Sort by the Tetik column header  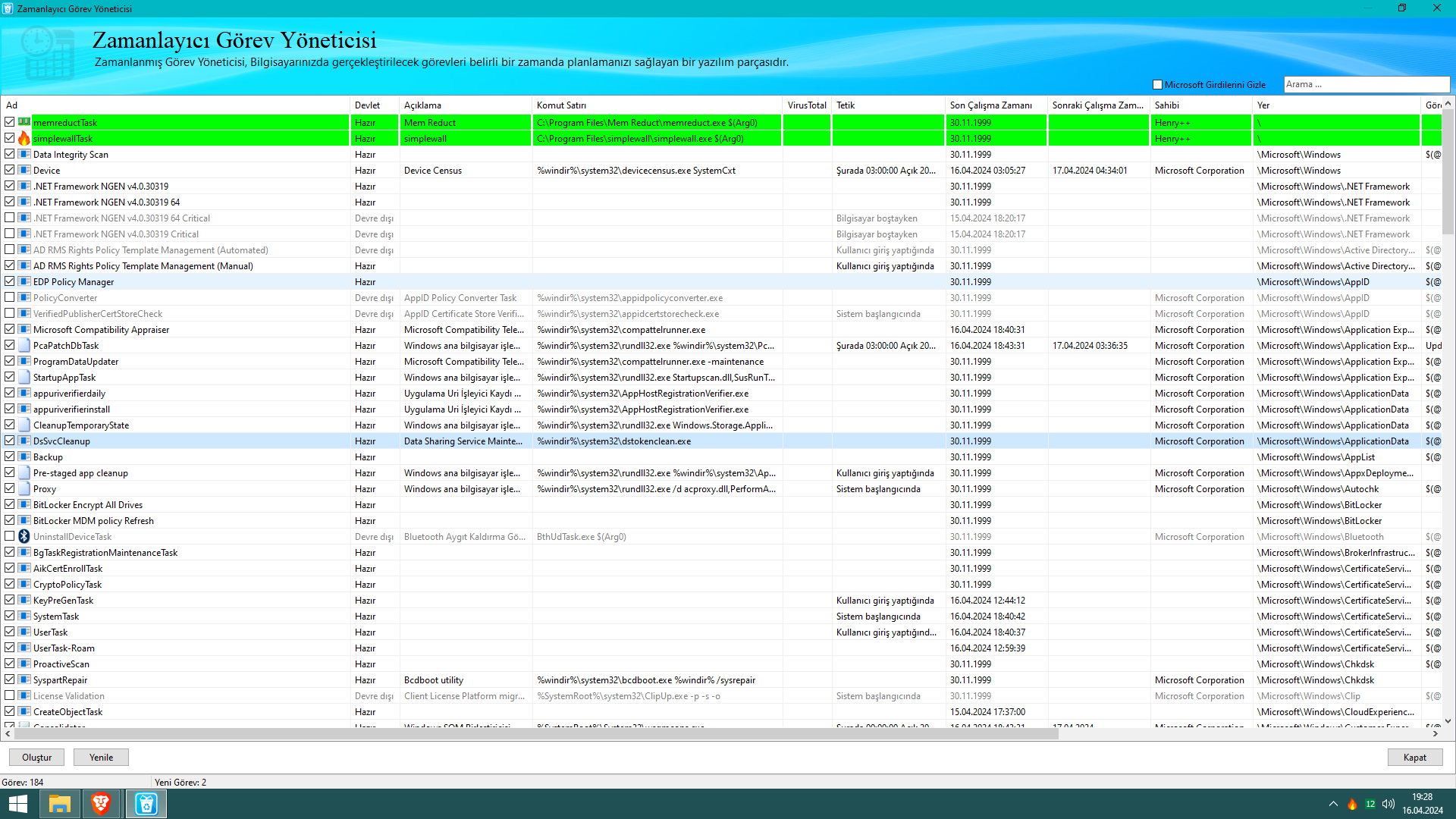click(x=889, y=105)
